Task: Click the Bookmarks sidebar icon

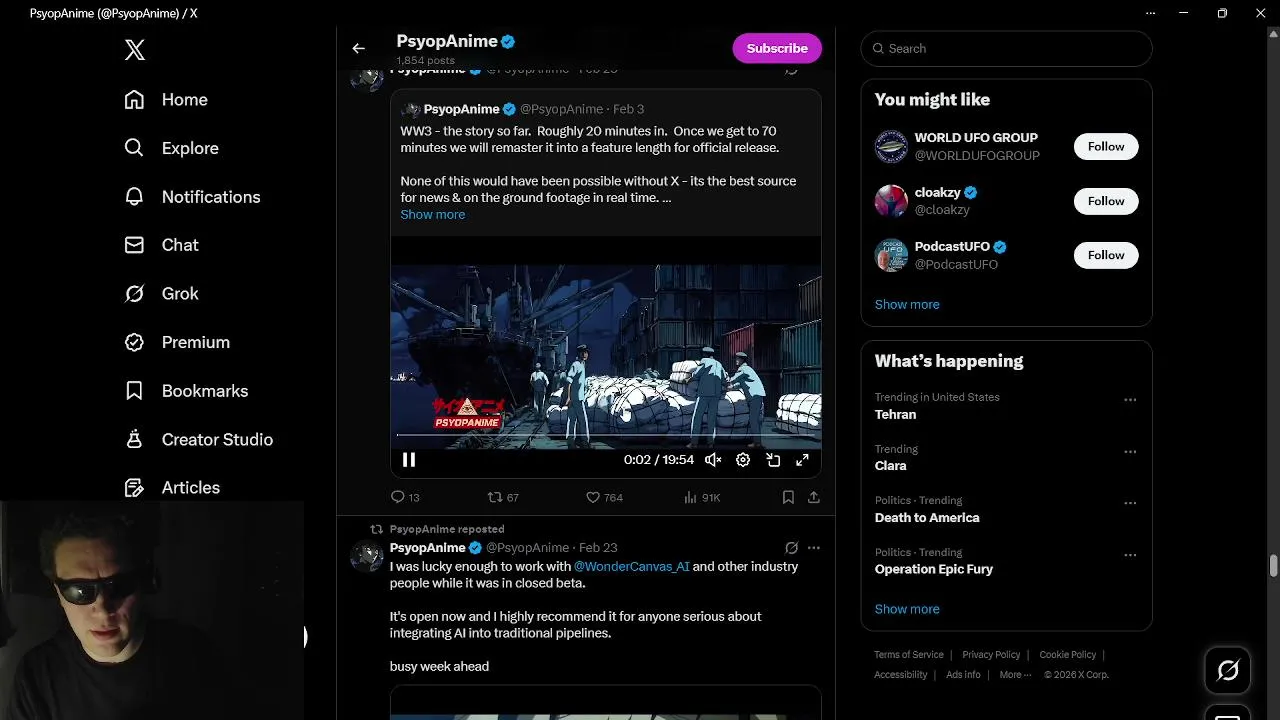Action: 134,391
